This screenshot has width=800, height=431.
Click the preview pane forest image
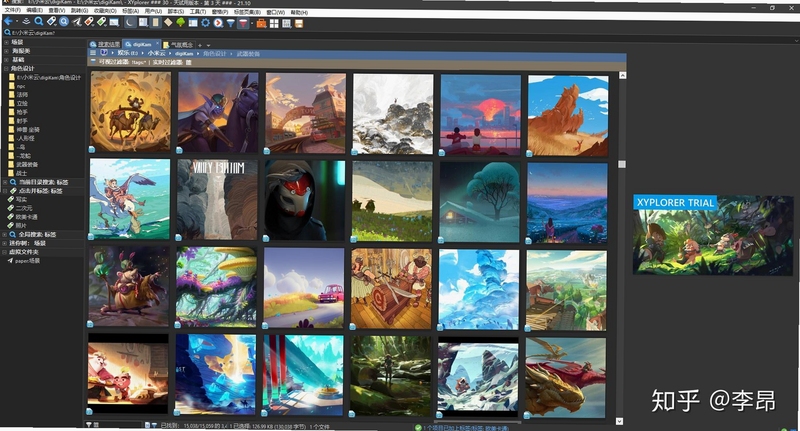713,235
